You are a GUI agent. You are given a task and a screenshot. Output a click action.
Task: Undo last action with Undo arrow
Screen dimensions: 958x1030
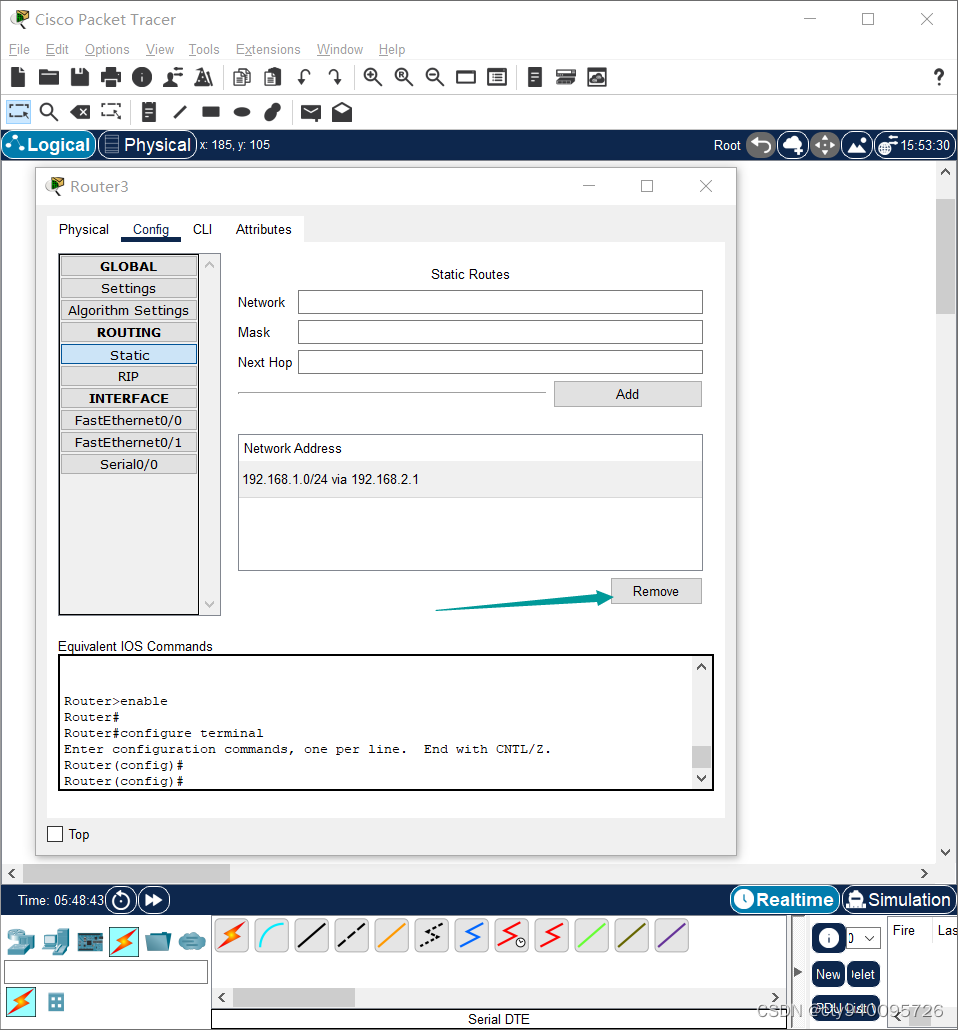tap(304, 78)
